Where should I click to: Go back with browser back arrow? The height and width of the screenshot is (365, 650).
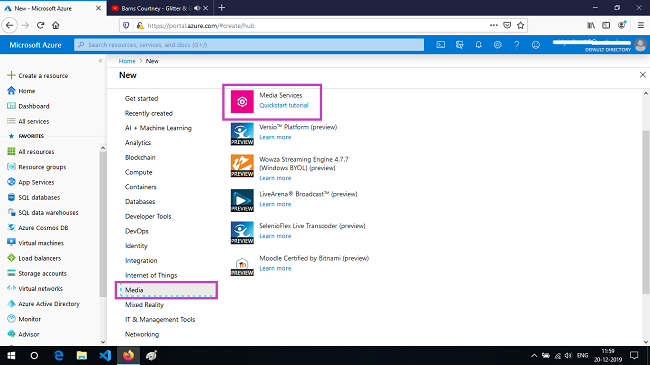[10, 25]
